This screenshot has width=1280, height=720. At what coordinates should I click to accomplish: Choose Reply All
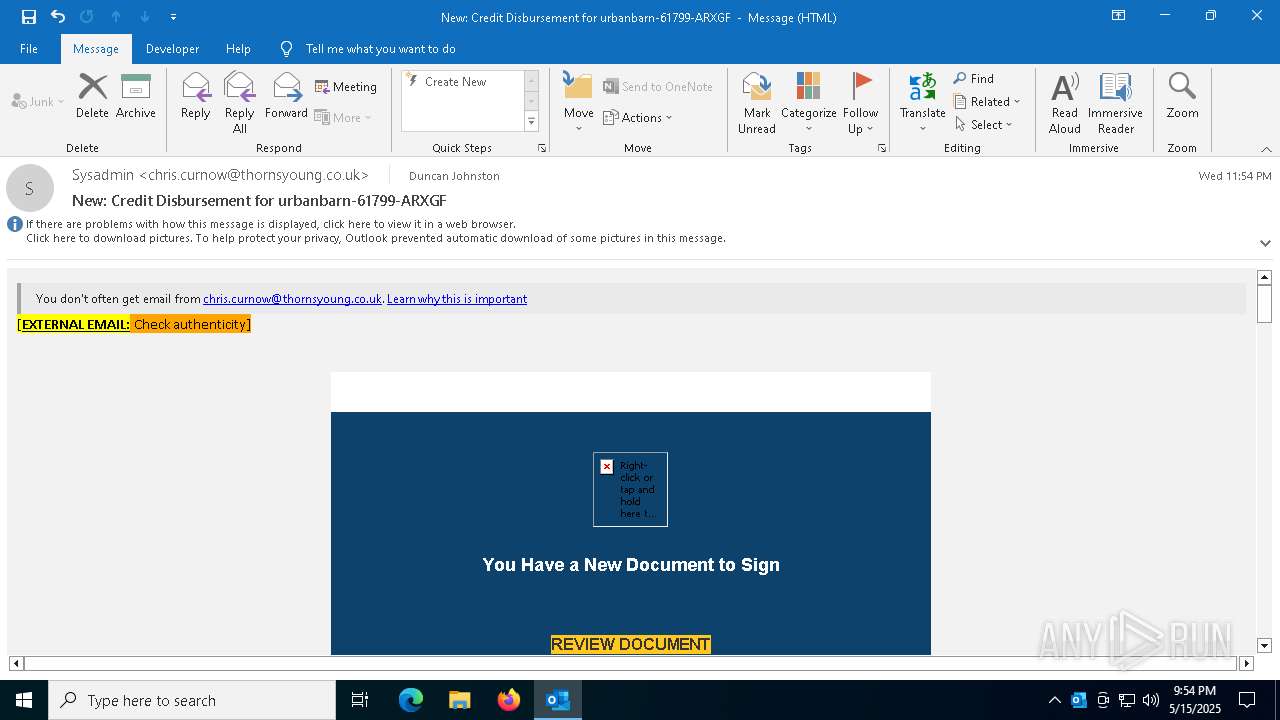pyautogui.click(x=239, y=103)
